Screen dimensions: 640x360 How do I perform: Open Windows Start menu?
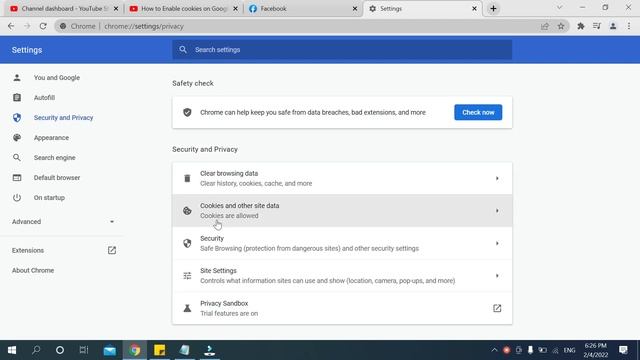12,350
